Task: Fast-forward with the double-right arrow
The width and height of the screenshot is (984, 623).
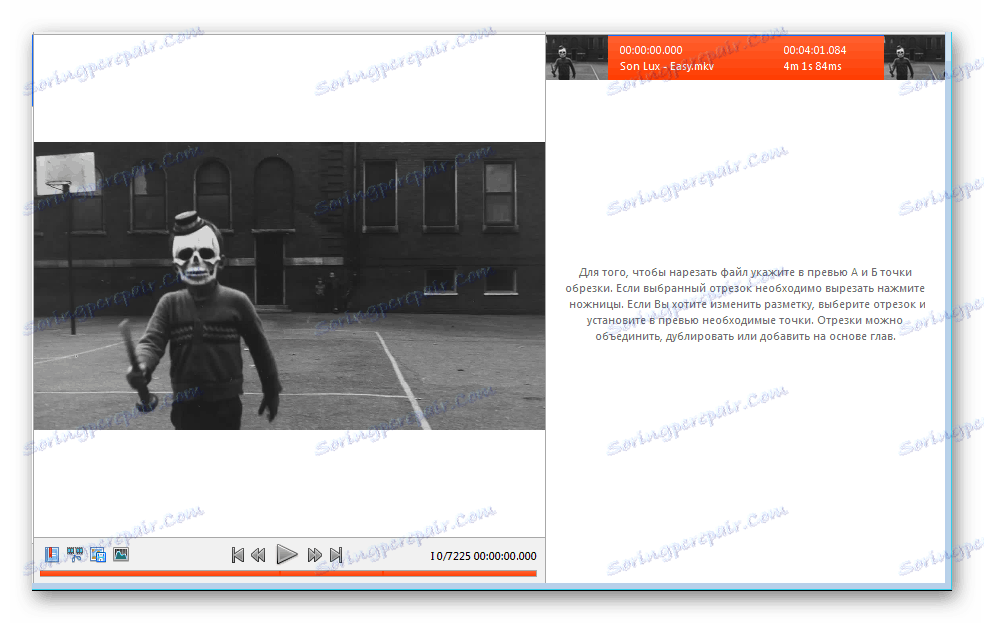Action: [x=314, y=555]
